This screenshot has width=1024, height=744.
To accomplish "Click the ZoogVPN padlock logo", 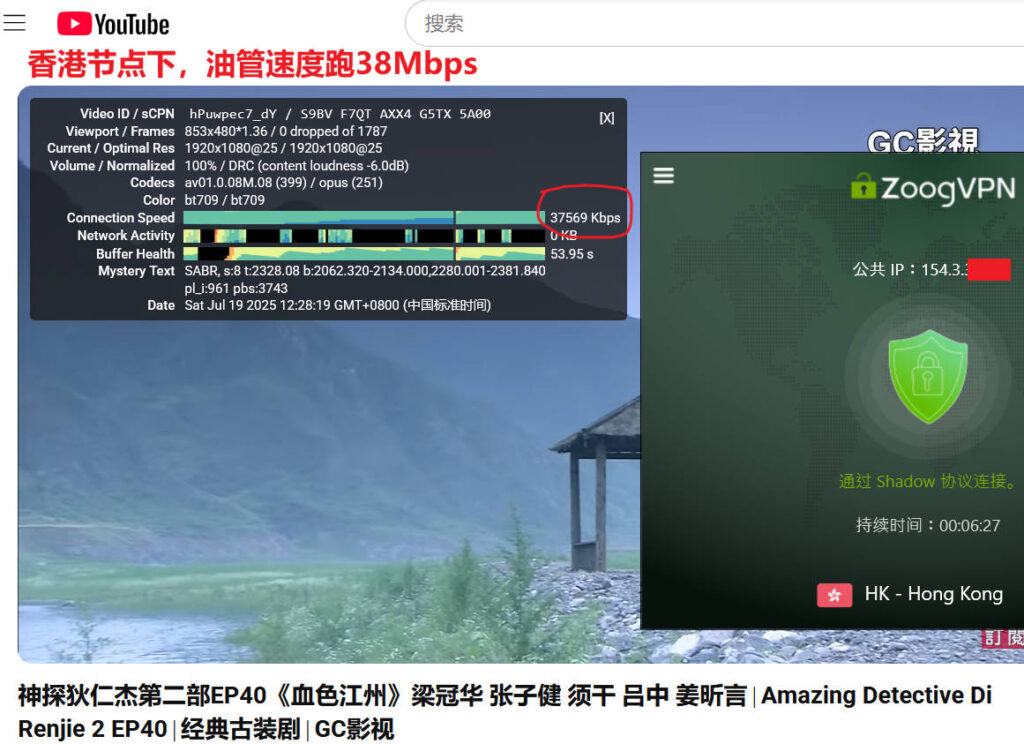I will point(862,186).
